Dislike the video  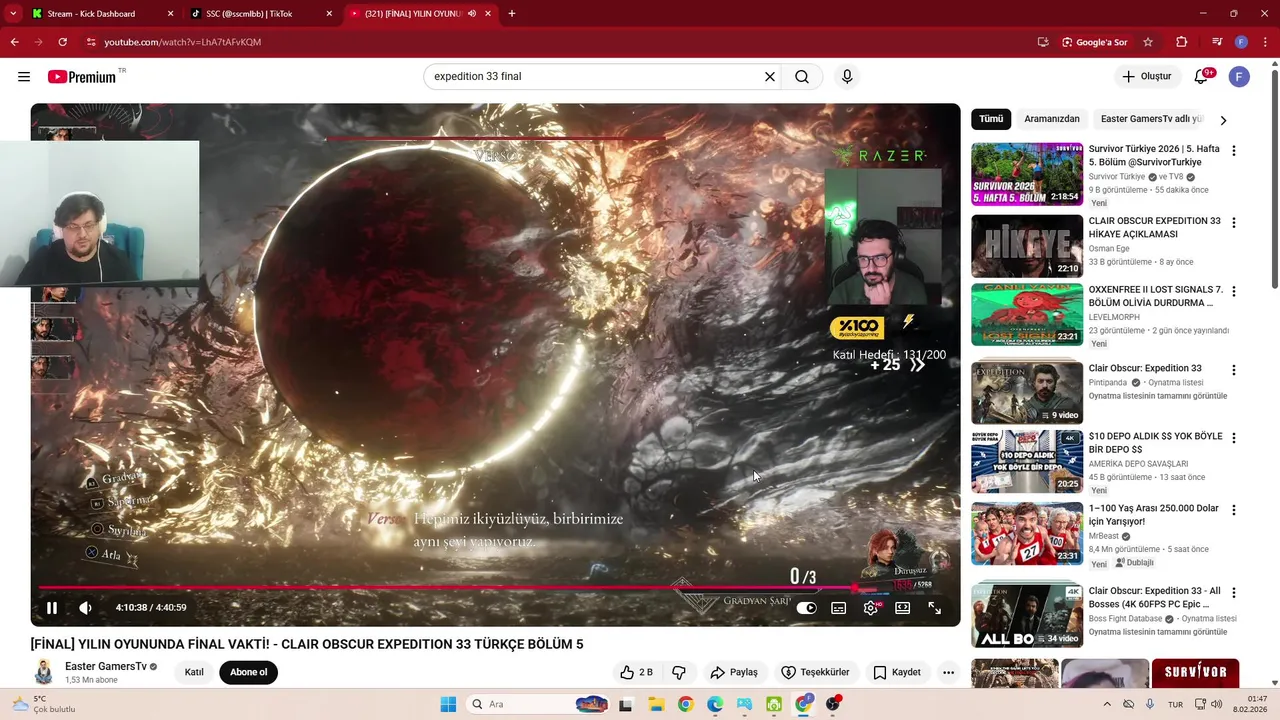click(678, 672)
